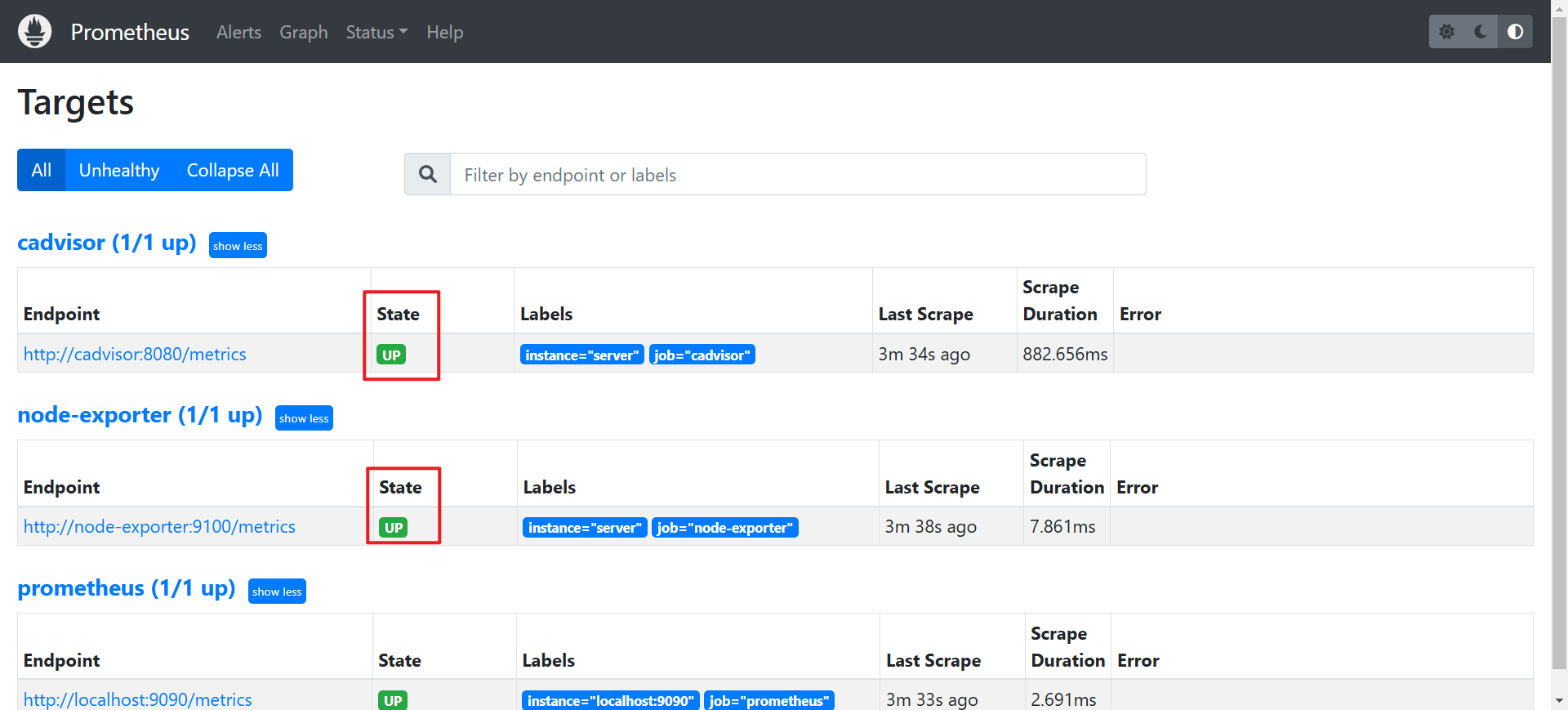The height and width of the screenshot is (710, 1568).
Task: Click the Prometheus flame logo icon
Action: tap(34, 32)
